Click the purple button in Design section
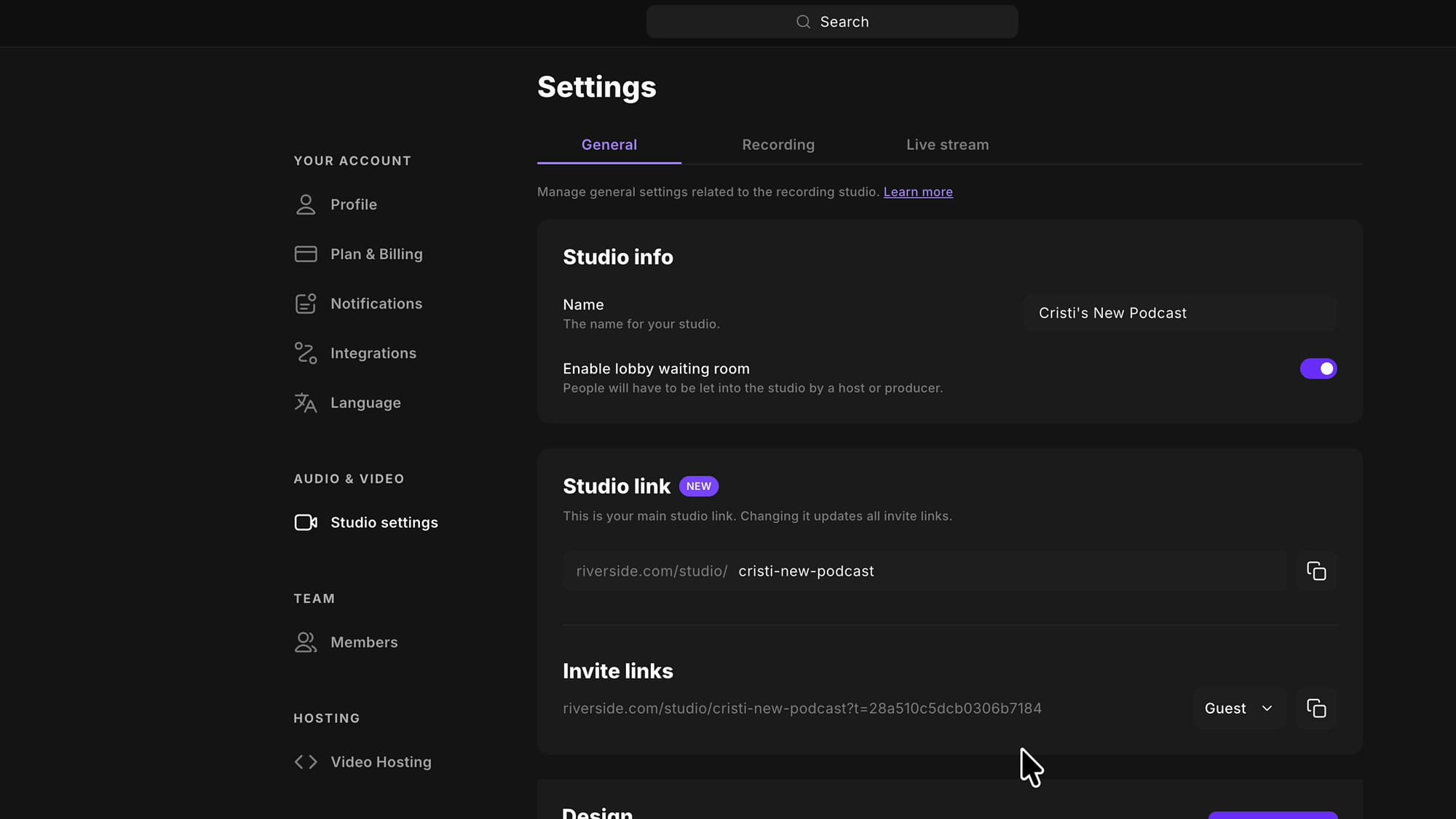1456x819 pixels. (x=1273, y=815)
